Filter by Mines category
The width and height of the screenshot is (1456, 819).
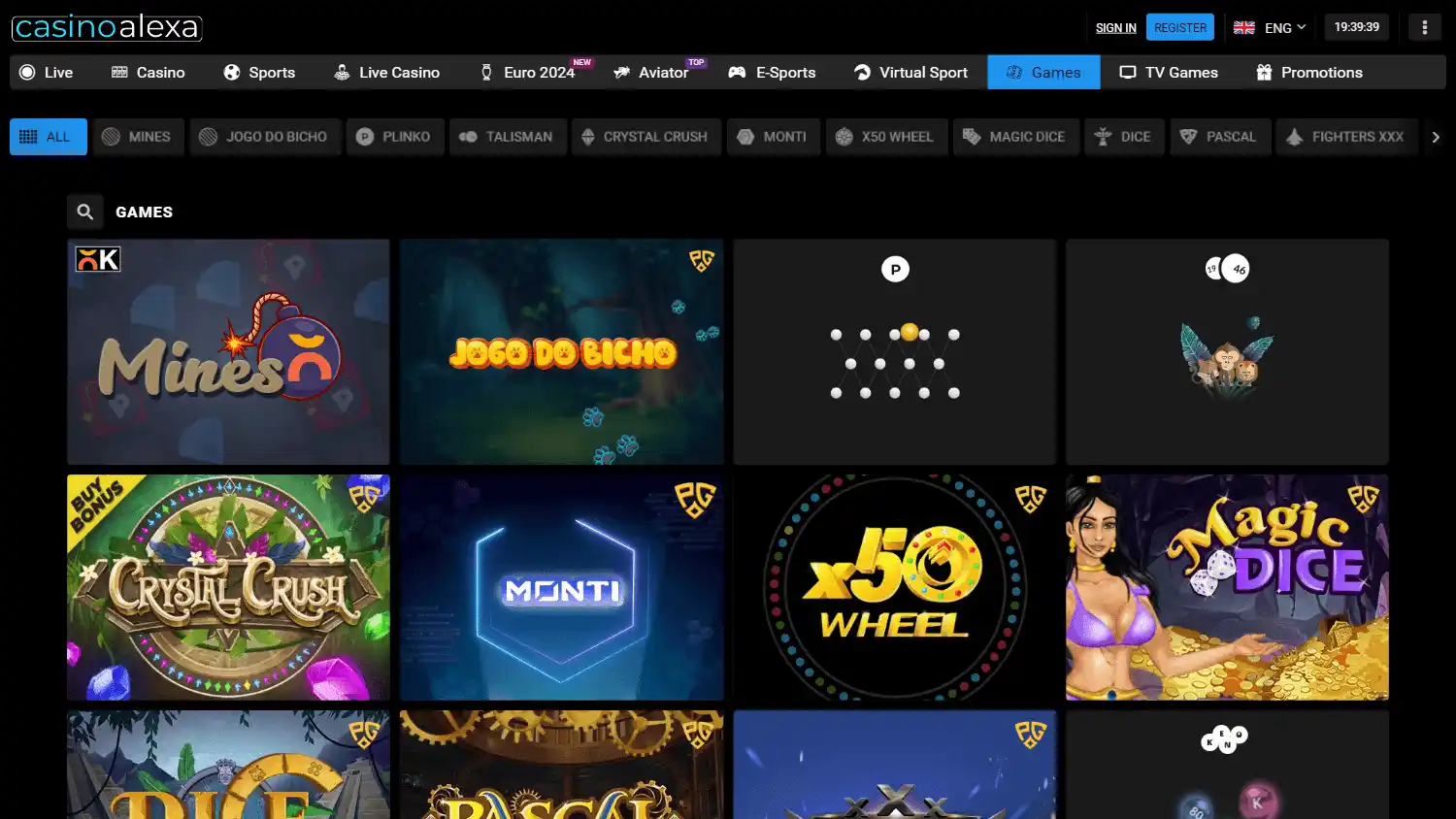pyautogui.click(x=137, y=137)
